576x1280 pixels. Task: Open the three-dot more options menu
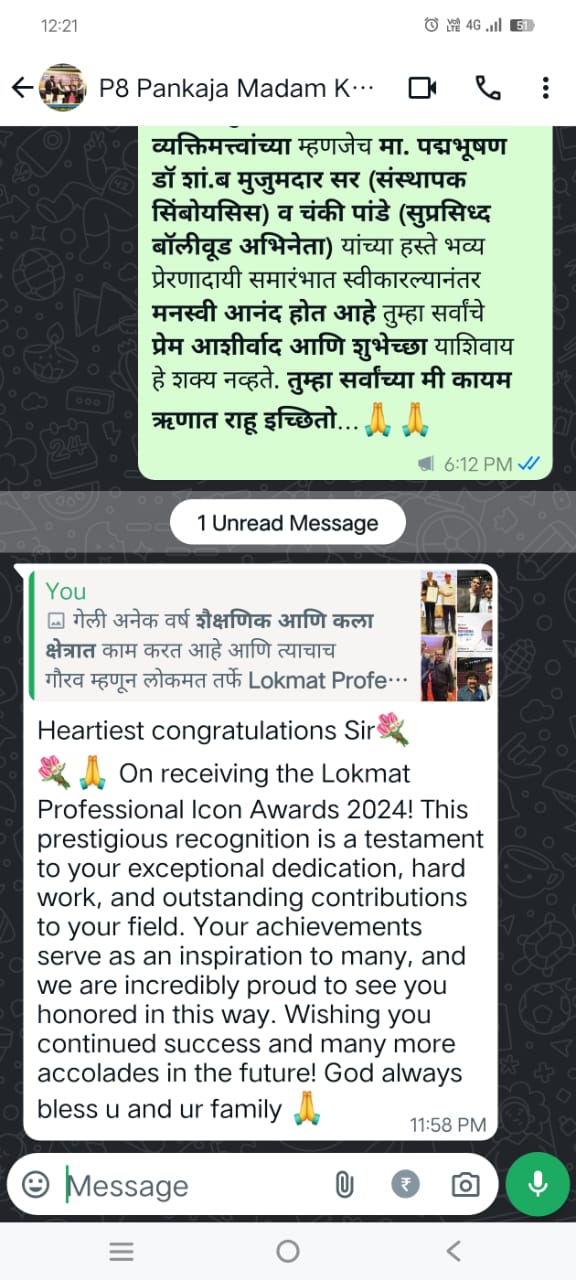(545, 88)
